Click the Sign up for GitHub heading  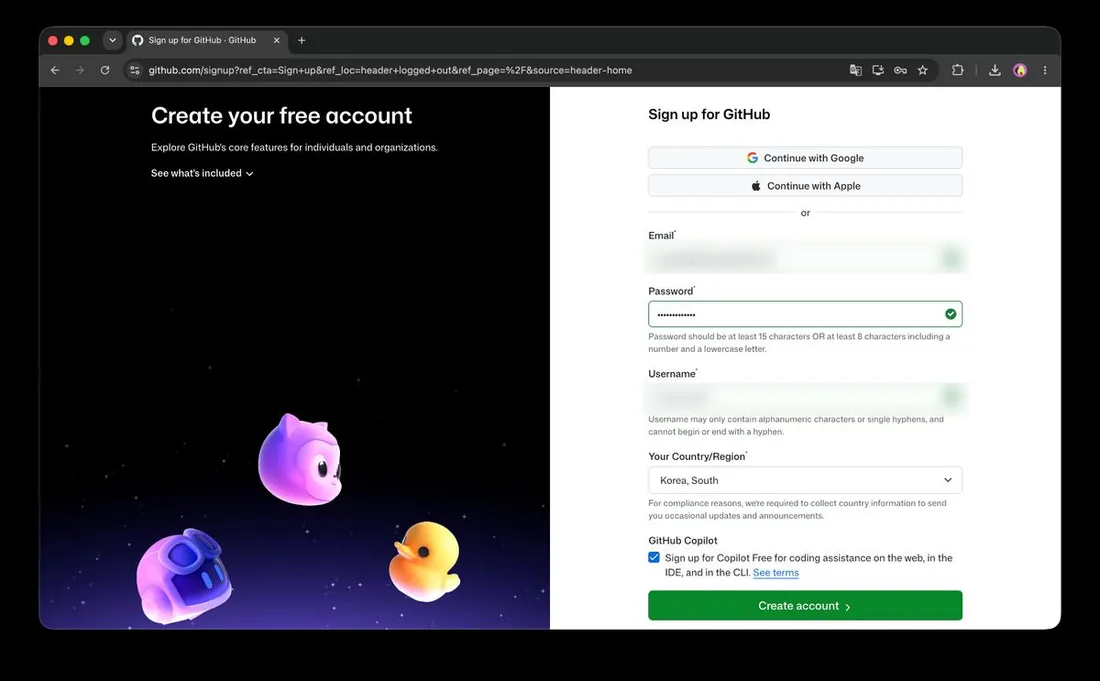(709, 114)
